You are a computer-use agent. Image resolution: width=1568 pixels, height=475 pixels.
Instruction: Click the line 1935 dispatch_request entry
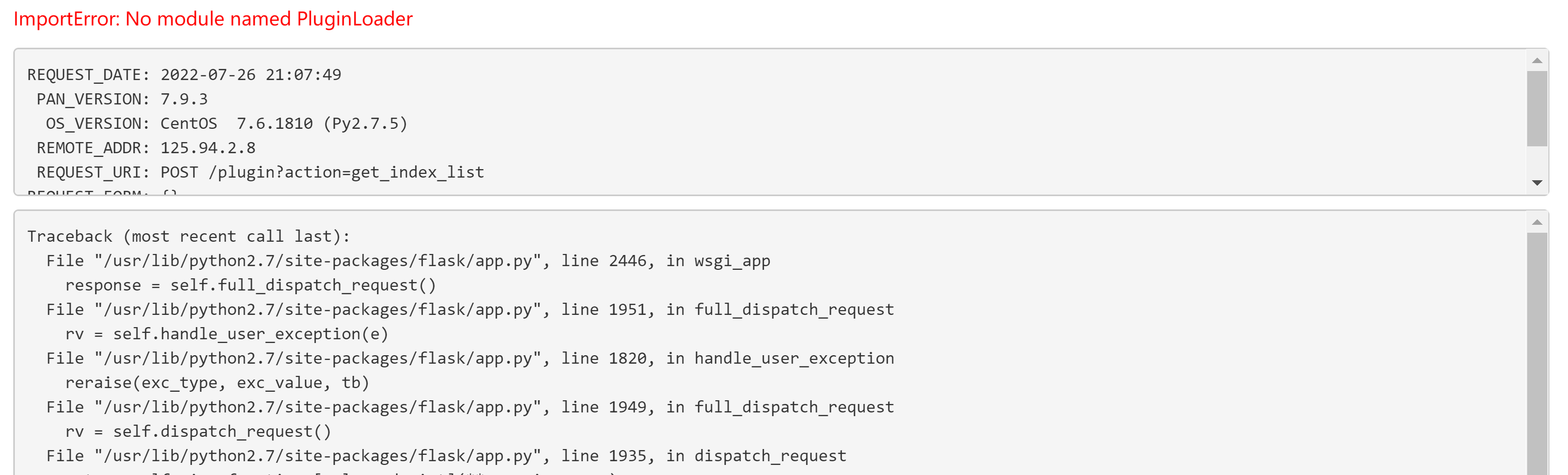447,455
